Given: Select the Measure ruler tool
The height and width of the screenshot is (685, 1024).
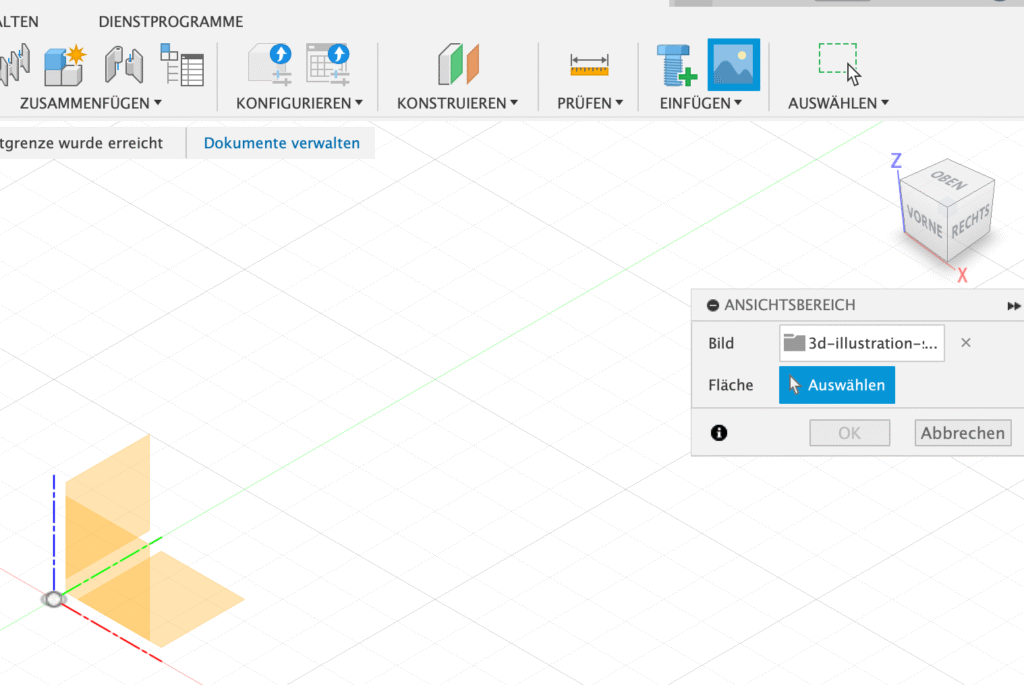Looking at the screenshot, I should pos(589,65).
